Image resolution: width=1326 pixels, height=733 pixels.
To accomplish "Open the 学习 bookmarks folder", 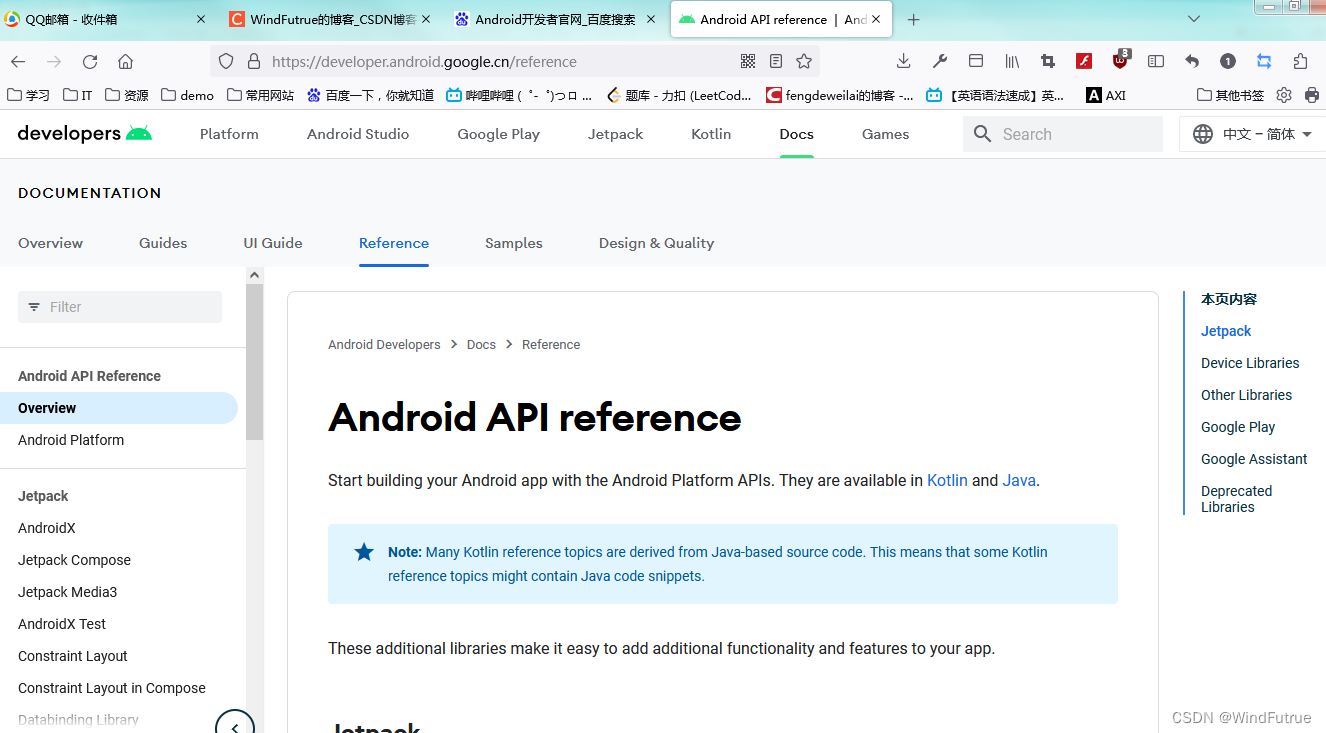I will tap(28, 95).
